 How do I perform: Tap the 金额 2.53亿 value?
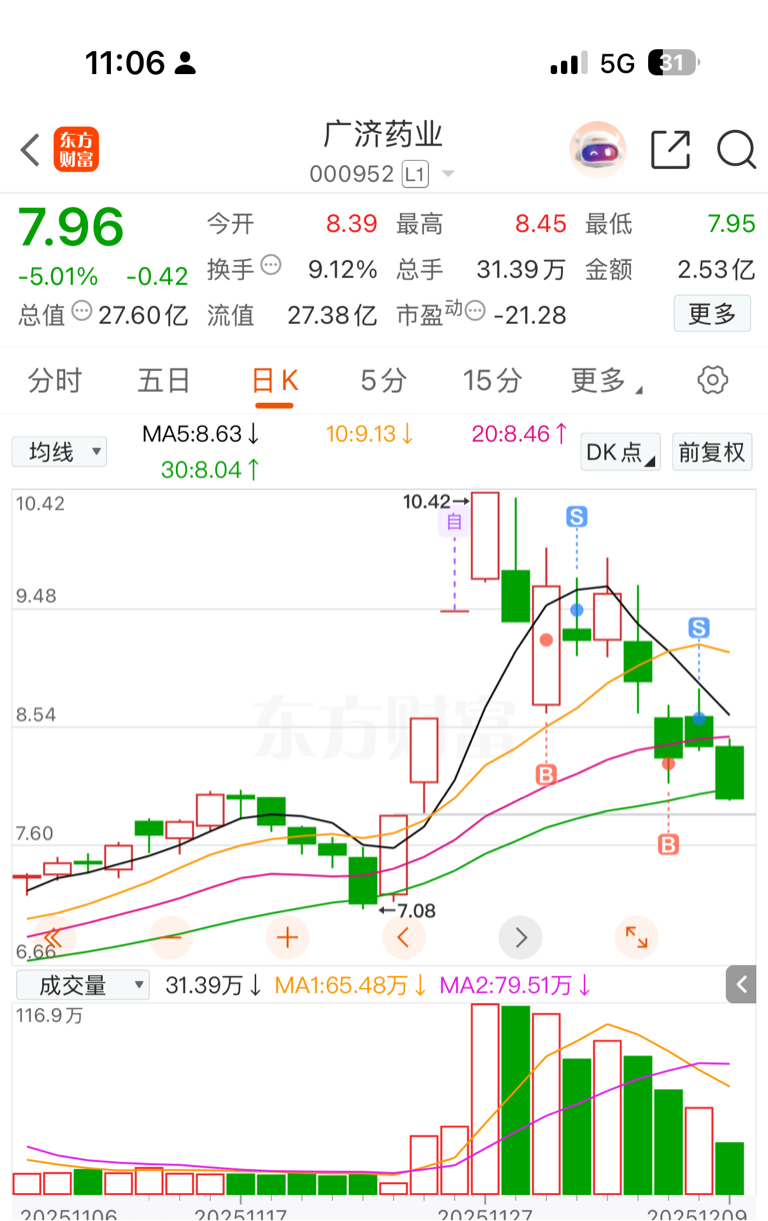[716, 269]
